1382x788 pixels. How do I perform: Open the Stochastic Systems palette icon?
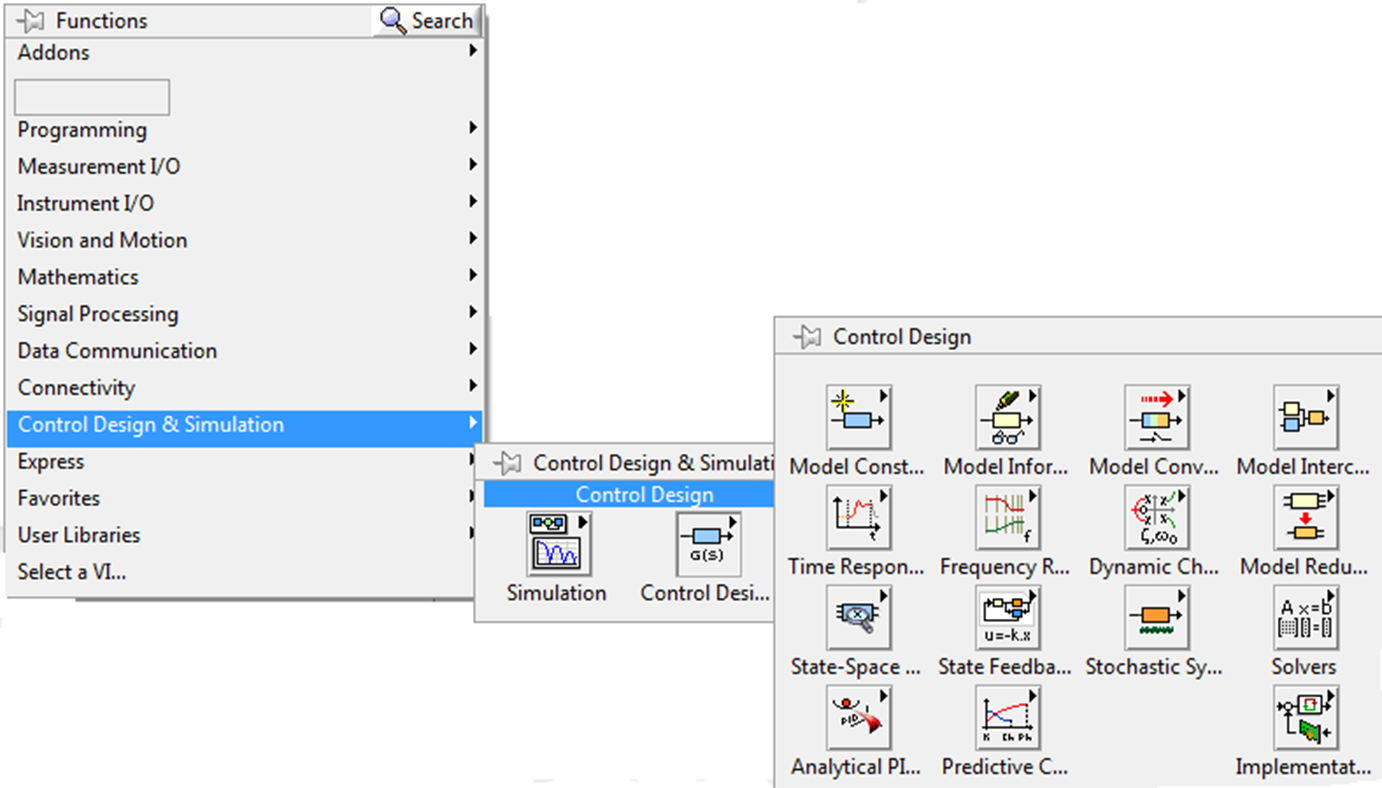tap(1156, 617)
